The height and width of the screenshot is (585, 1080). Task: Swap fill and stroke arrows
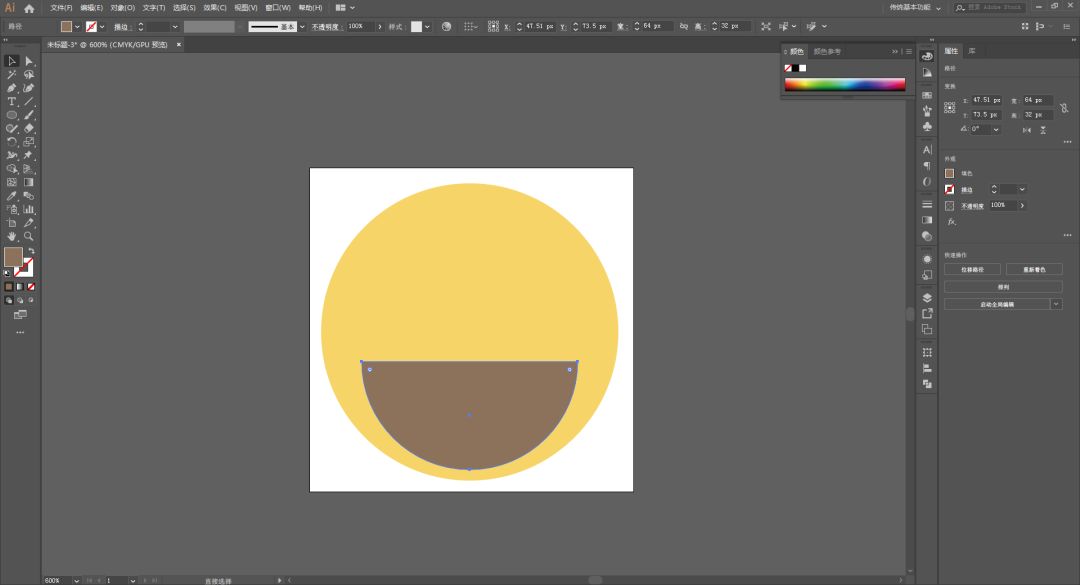coord(31,251)
